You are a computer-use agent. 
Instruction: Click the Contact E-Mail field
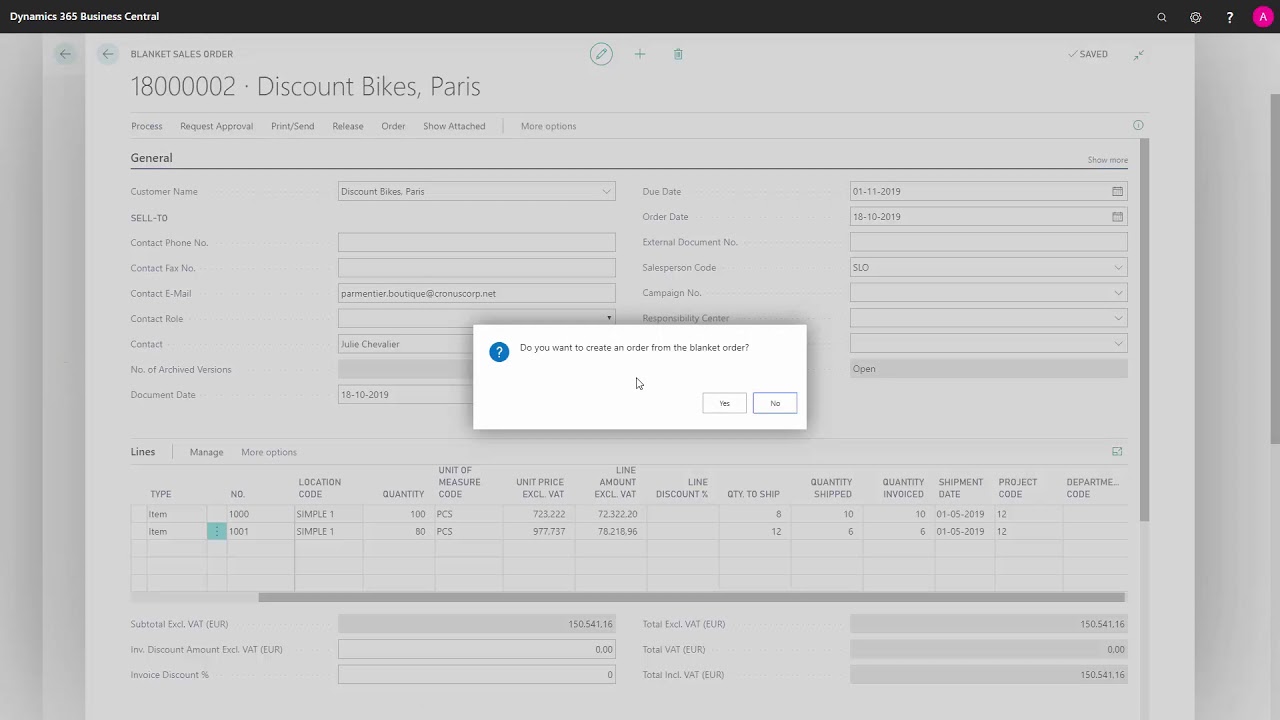click(476, 293)
